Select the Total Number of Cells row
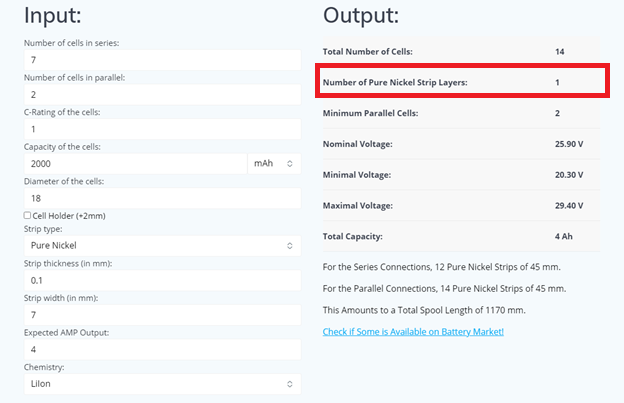624x403 pixels. 461,50
